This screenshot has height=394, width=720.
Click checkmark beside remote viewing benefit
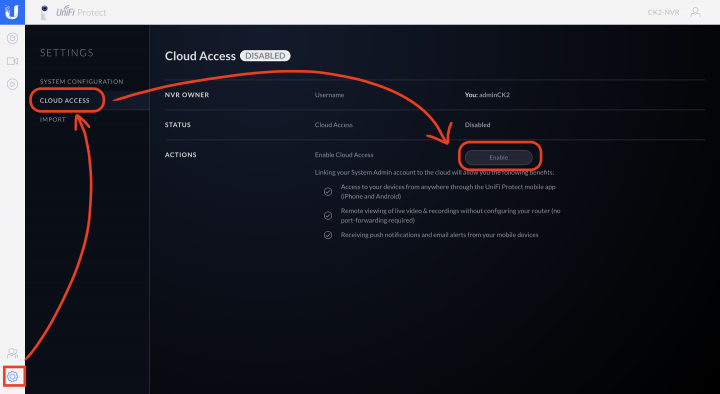pos(328,215)
